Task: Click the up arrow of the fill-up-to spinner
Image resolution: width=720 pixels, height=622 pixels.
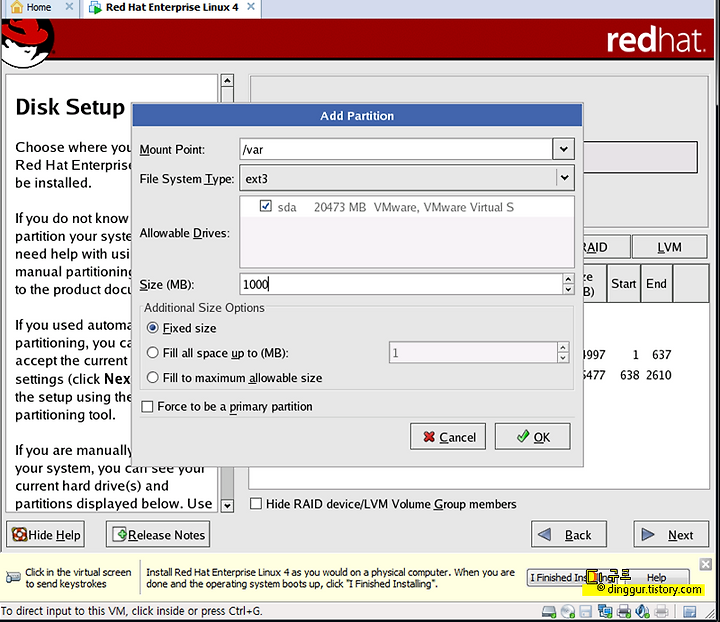Action: tap(563, 347)
